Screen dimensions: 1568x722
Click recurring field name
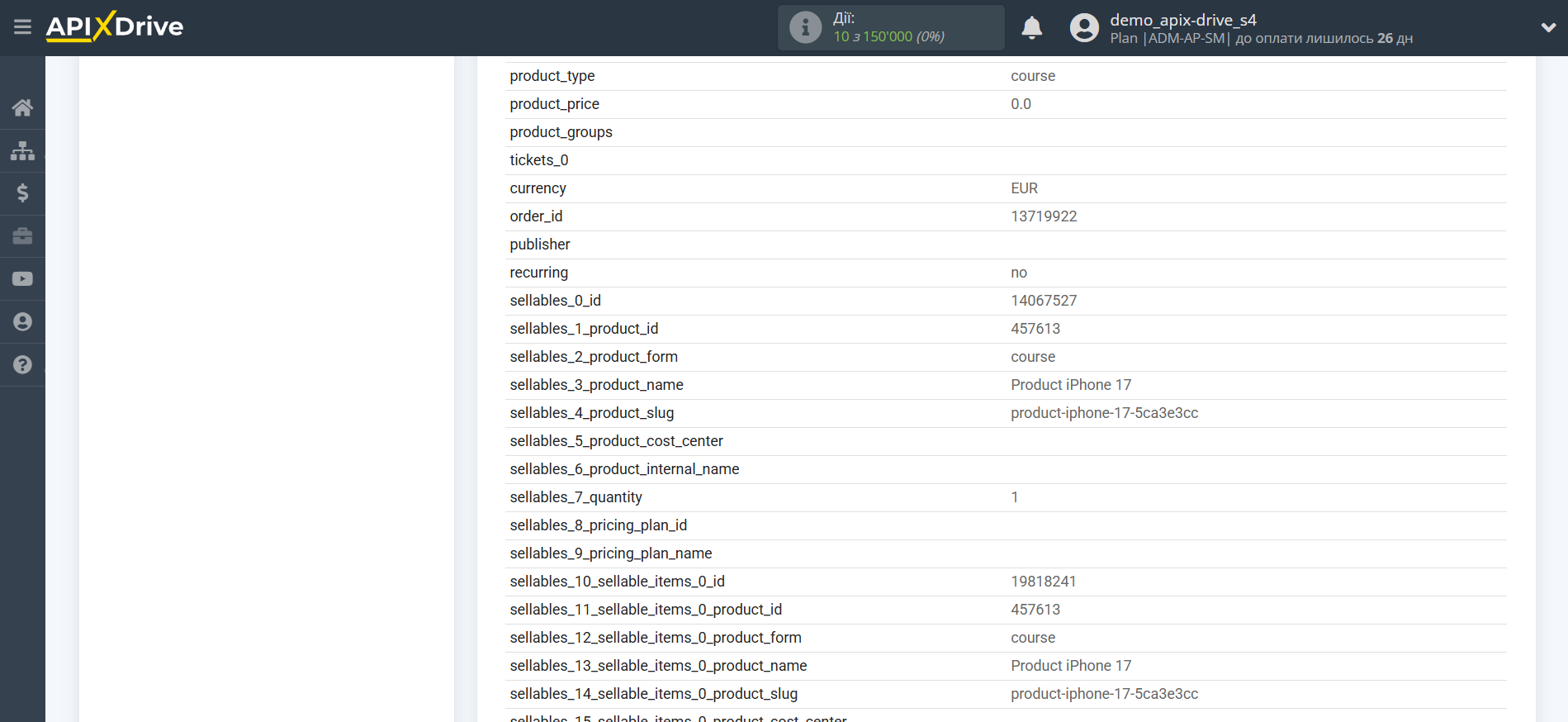538,273
